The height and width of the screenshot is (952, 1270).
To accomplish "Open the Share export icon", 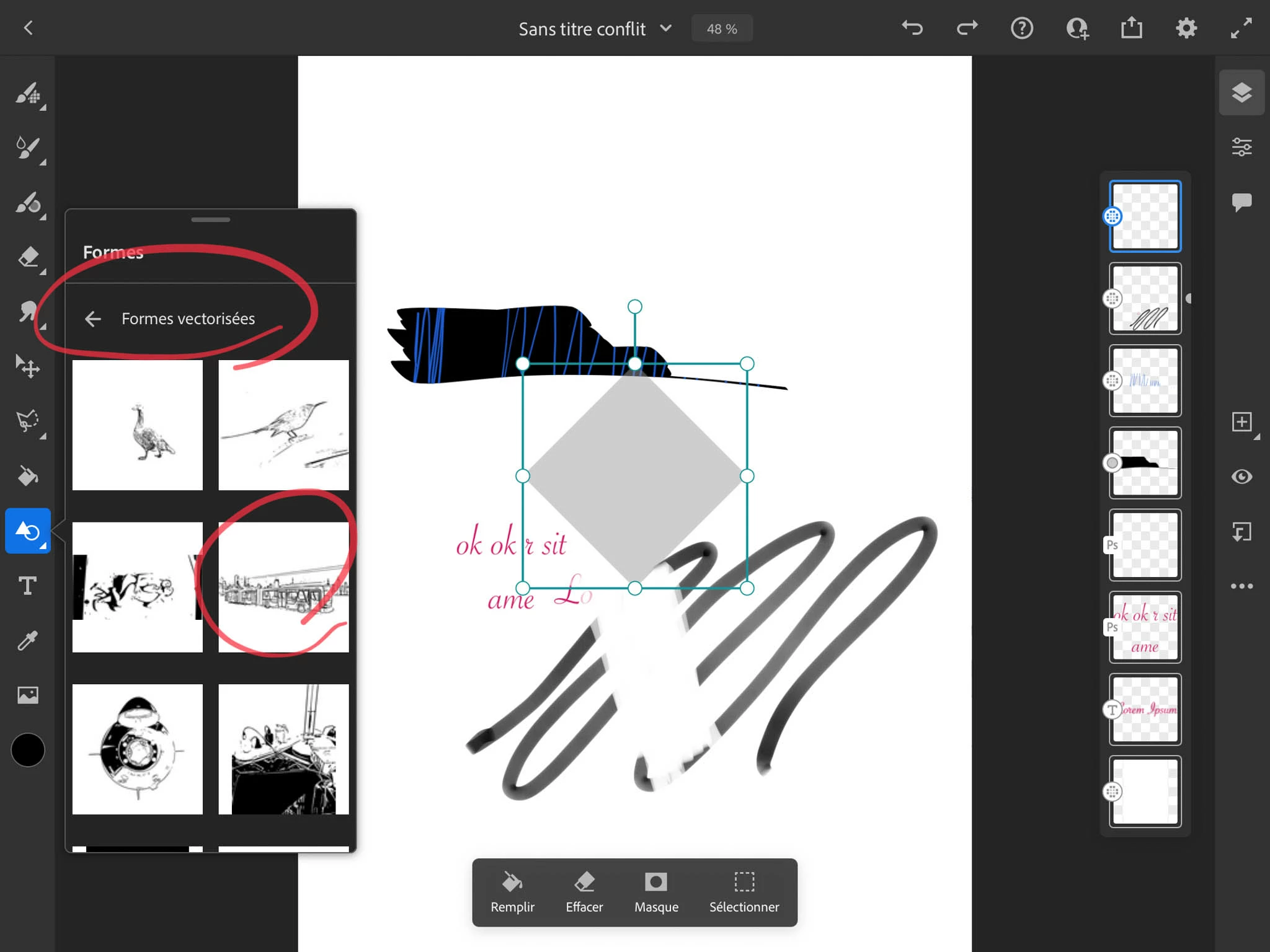I will click(1131, 28).
